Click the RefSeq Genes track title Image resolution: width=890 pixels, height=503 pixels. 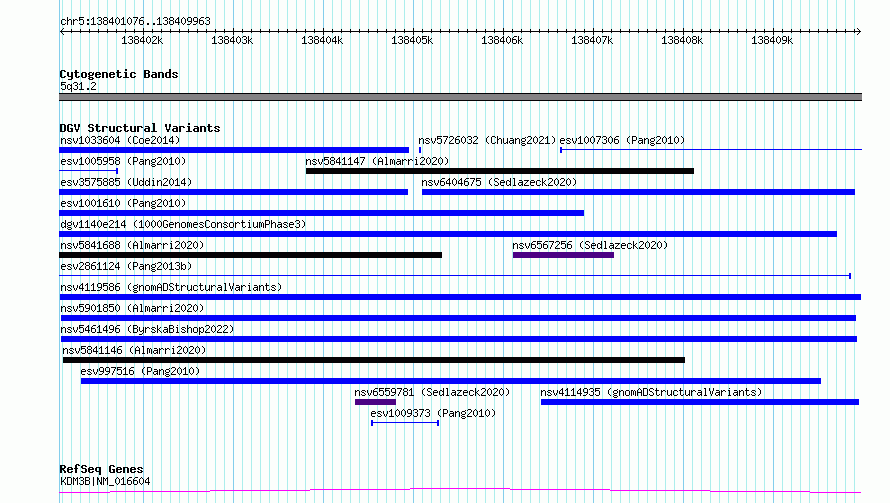coord(102,469)
